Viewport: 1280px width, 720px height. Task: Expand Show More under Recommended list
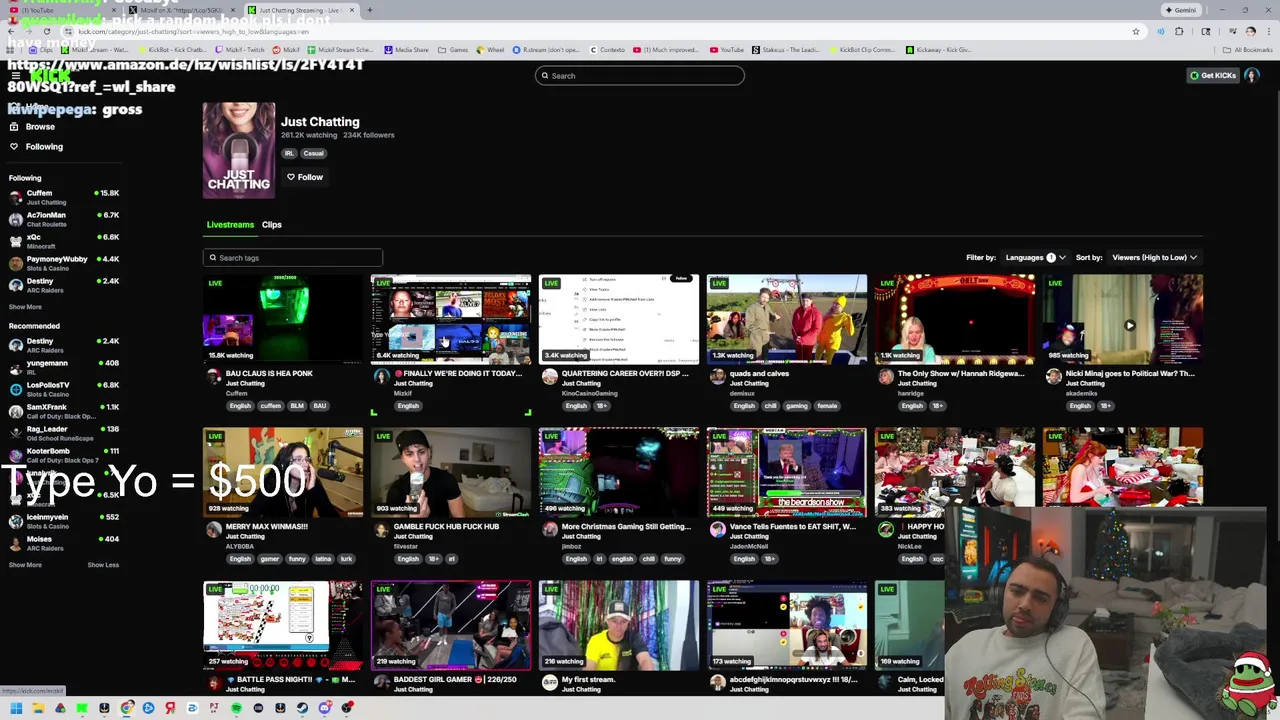click(x=25, y=565)
